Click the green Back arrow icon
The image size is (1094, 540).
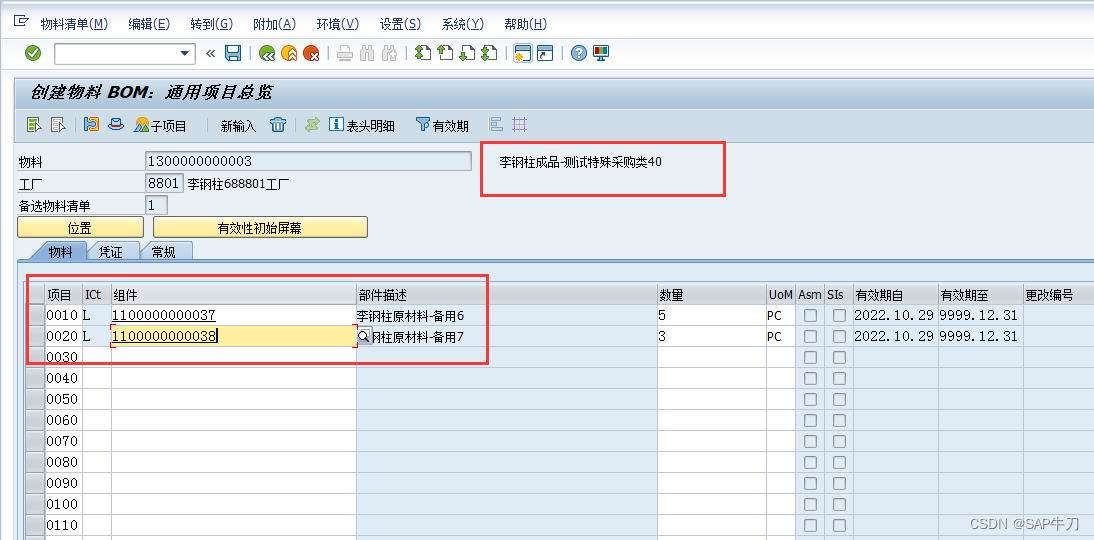tap(266, 53)
